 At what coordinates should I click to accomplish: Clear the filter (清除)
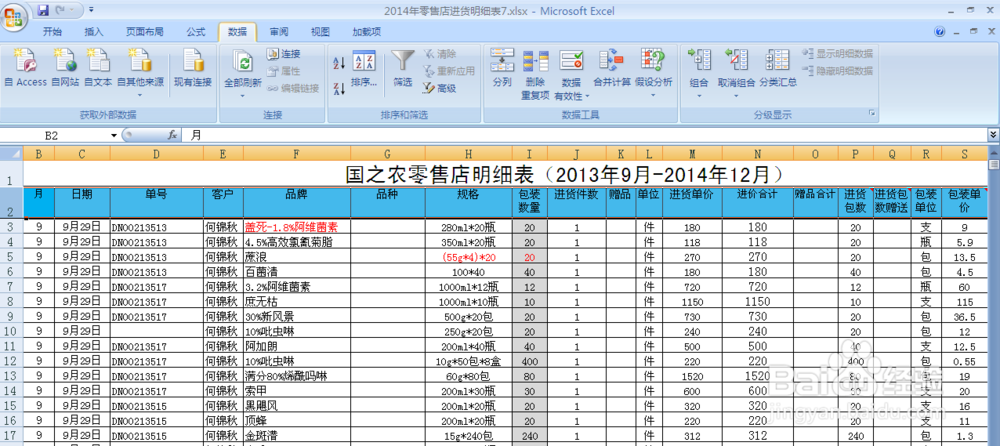point(439,54)
